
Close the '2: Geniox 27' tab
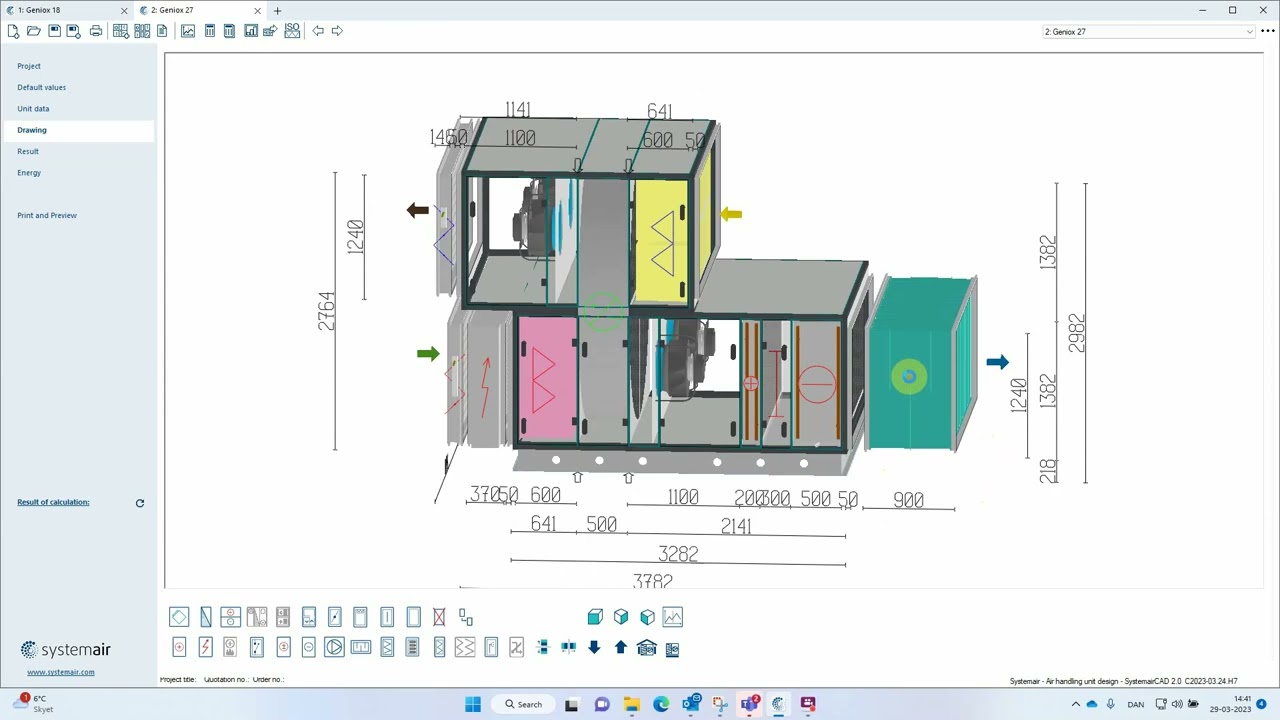tap(257, 11)
